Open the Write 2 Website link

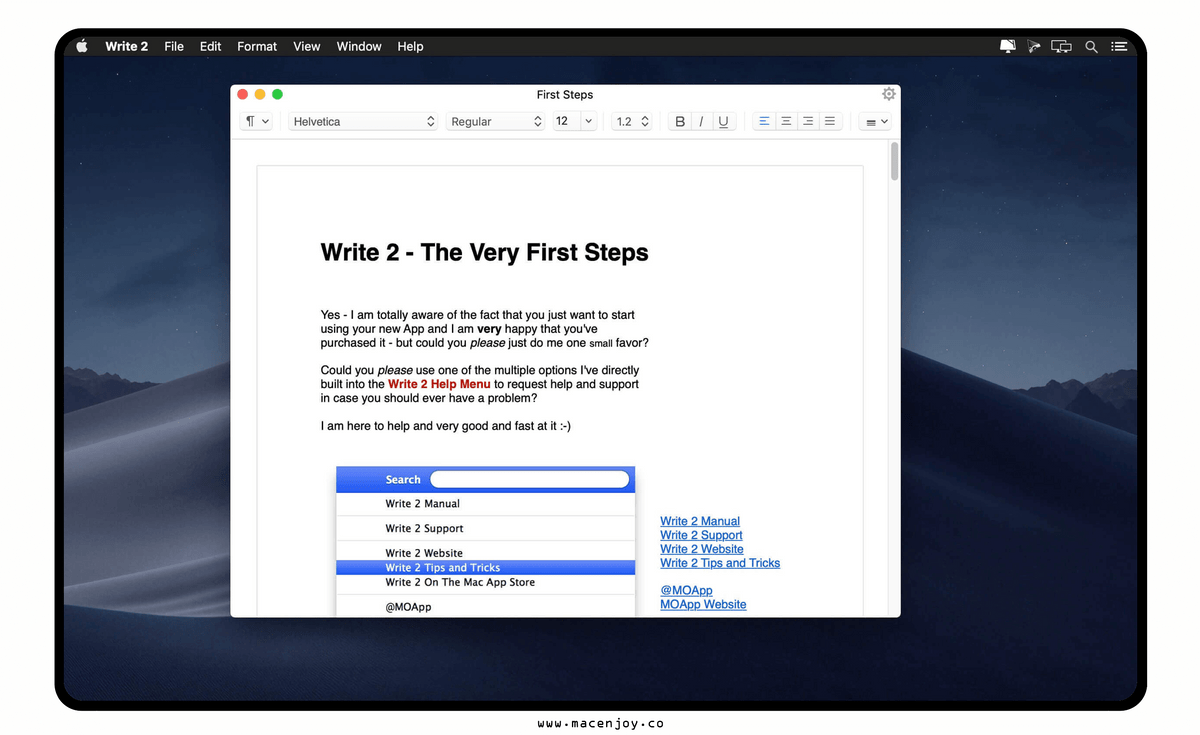coord(702,549)
